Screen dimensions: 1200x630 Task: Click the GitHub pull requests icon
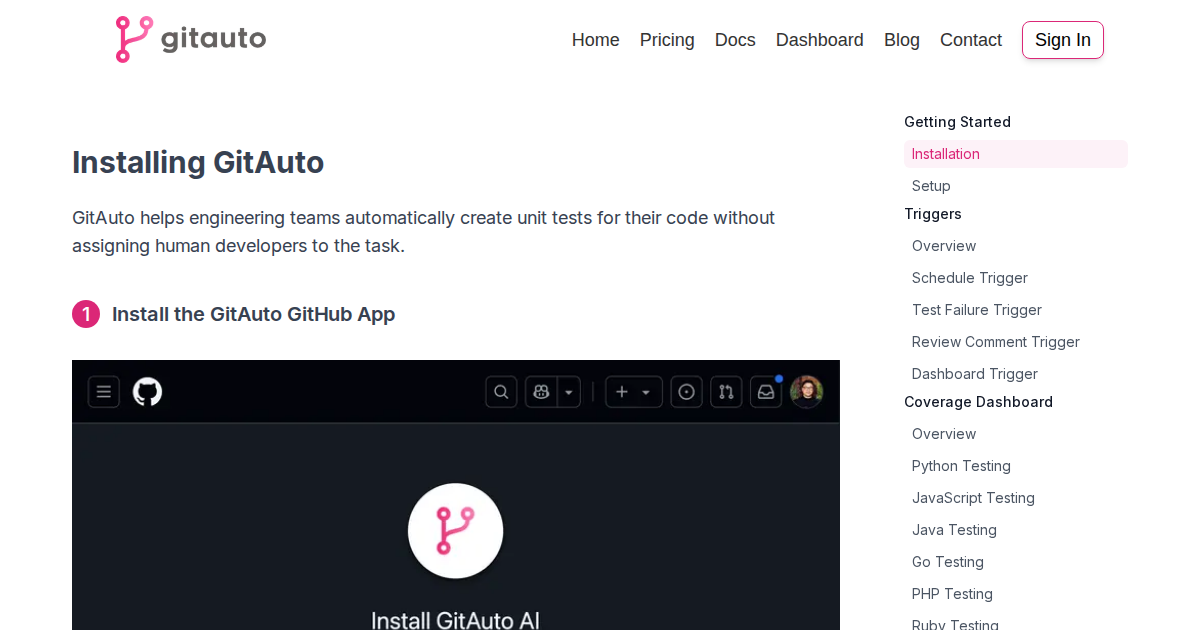(726, 392)
